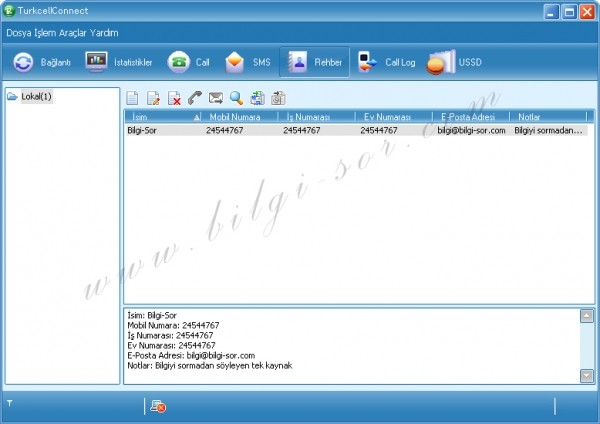Click the 'T' status bar text

pyautogui.click(x=10, y=403)
